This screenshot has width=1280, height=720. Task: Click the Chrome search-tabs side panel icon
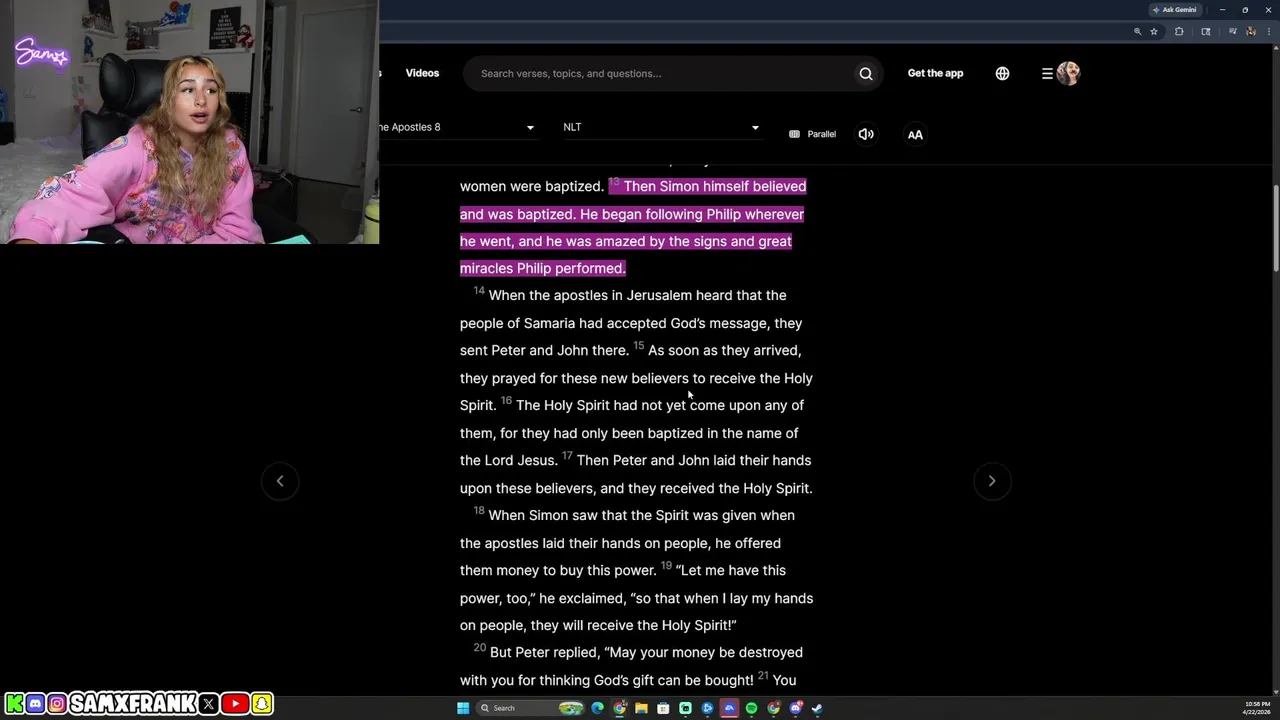[1206, 32]
